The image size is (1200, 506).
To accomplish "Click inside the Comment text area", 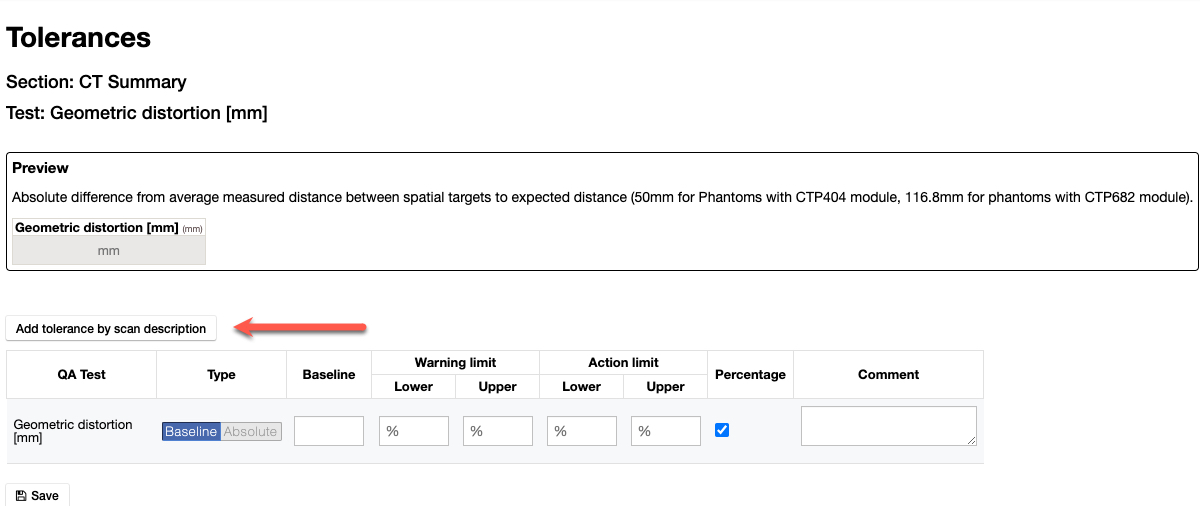I will 888,425.
